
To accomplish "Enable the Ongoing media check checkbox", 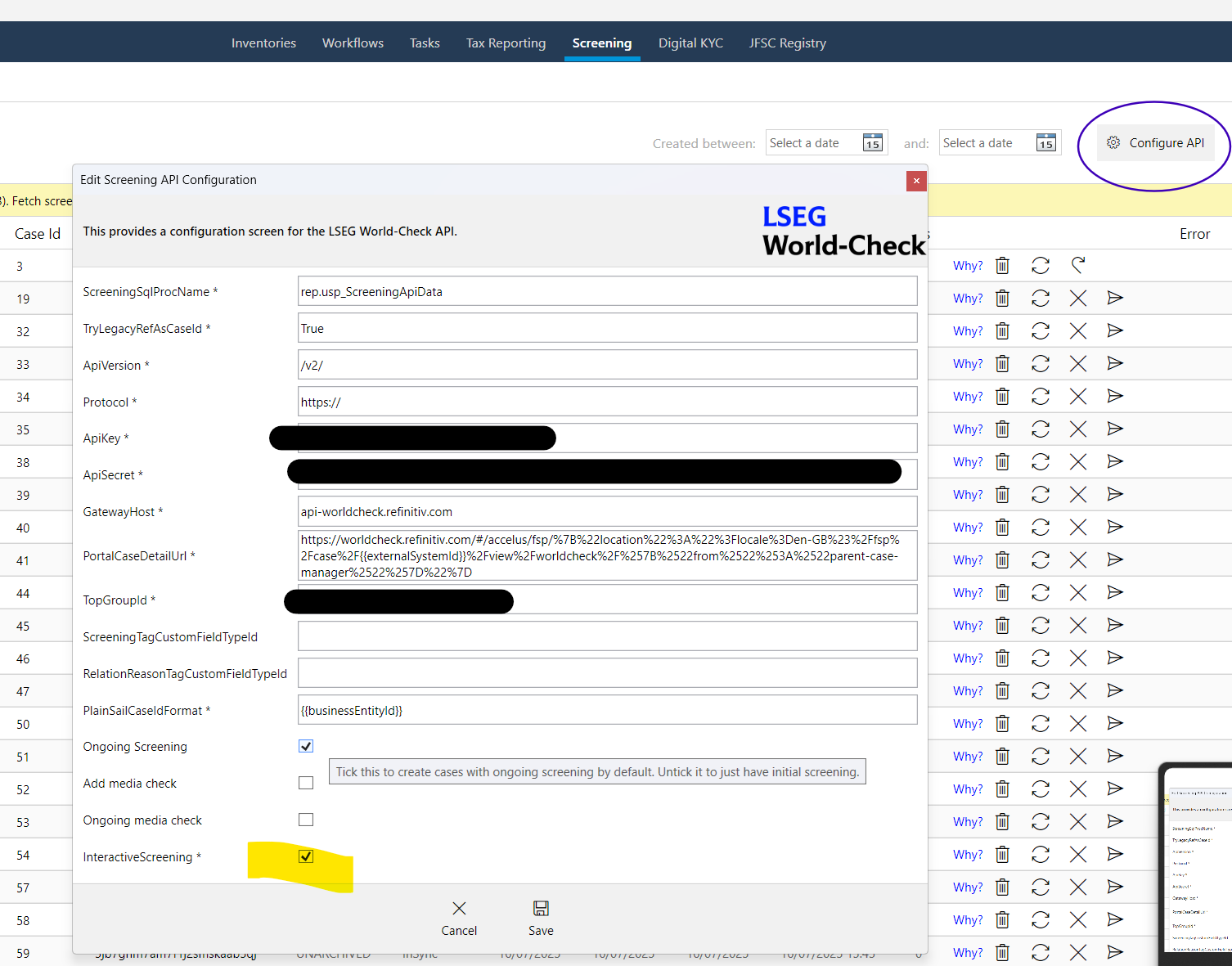I will [x=306, y=820].
